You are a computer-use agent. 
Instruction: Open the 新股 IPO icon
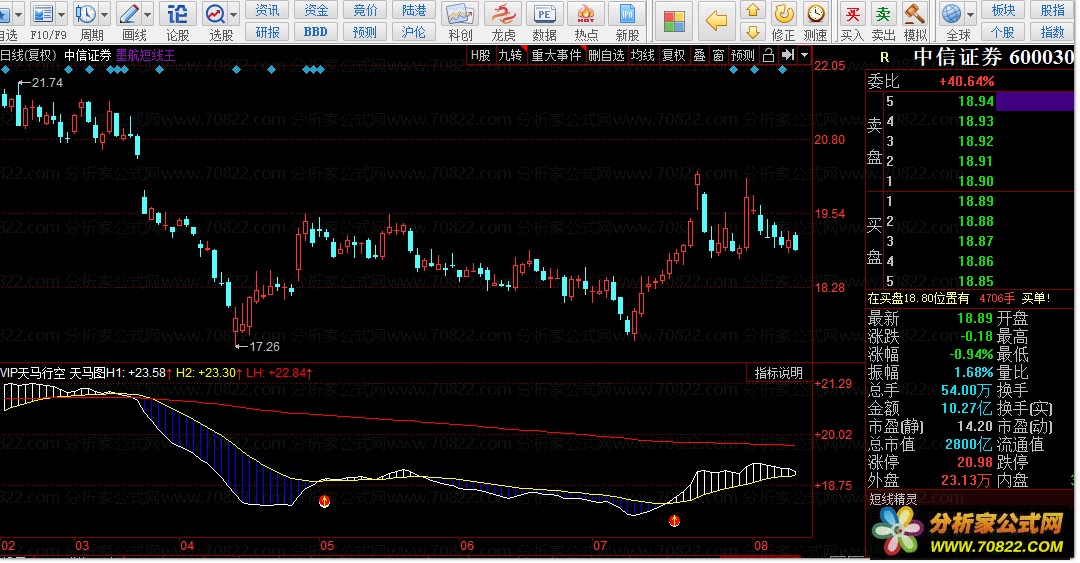click(627, 14)
